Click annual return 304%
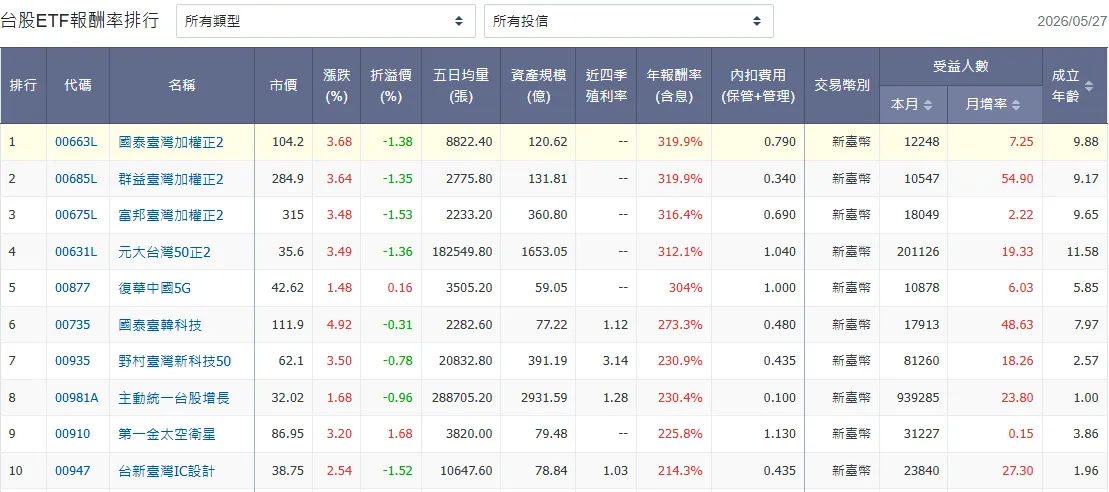 [686, 288]
